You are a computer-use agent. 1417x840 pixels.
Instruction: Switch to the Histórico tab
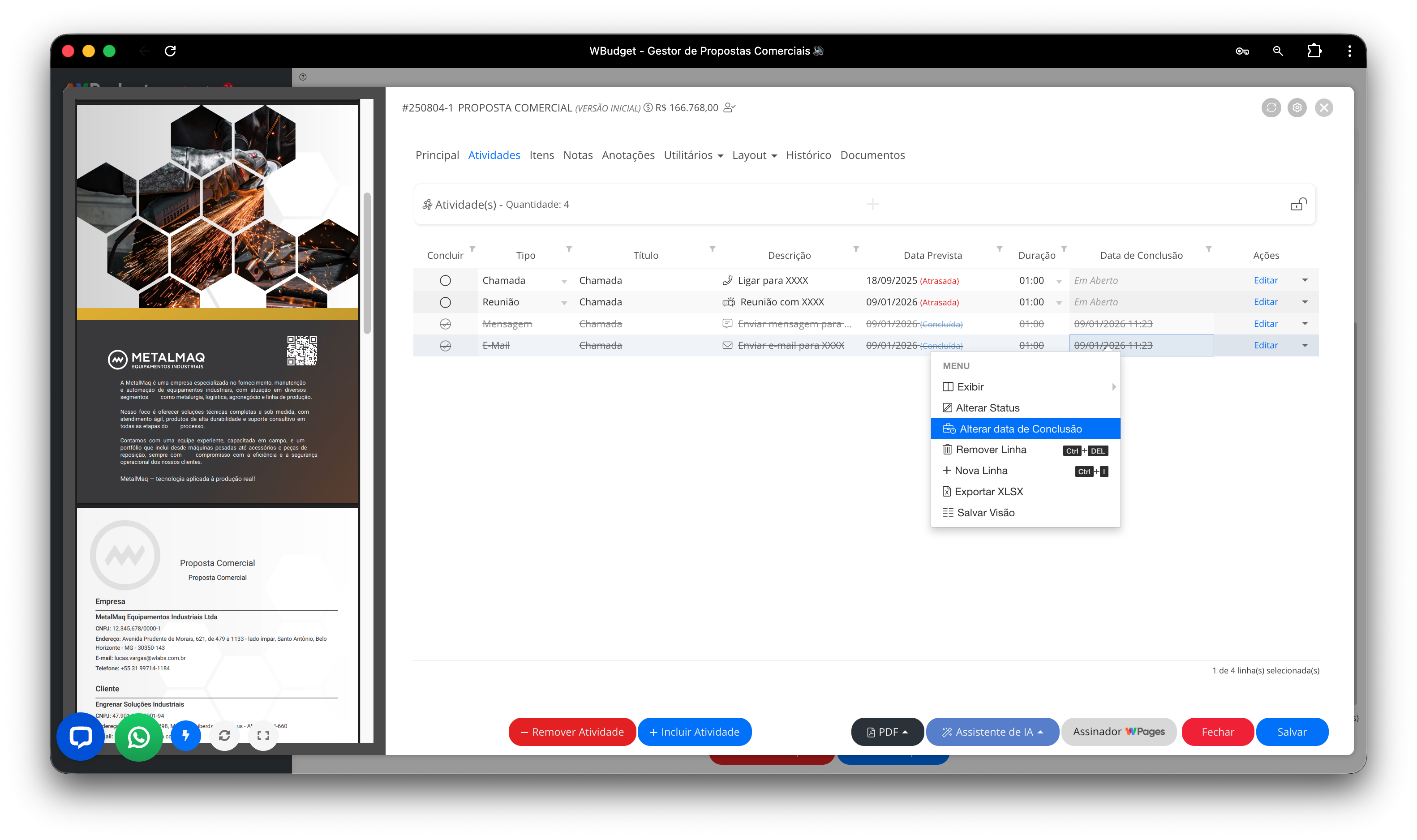(x=808, y=155)
